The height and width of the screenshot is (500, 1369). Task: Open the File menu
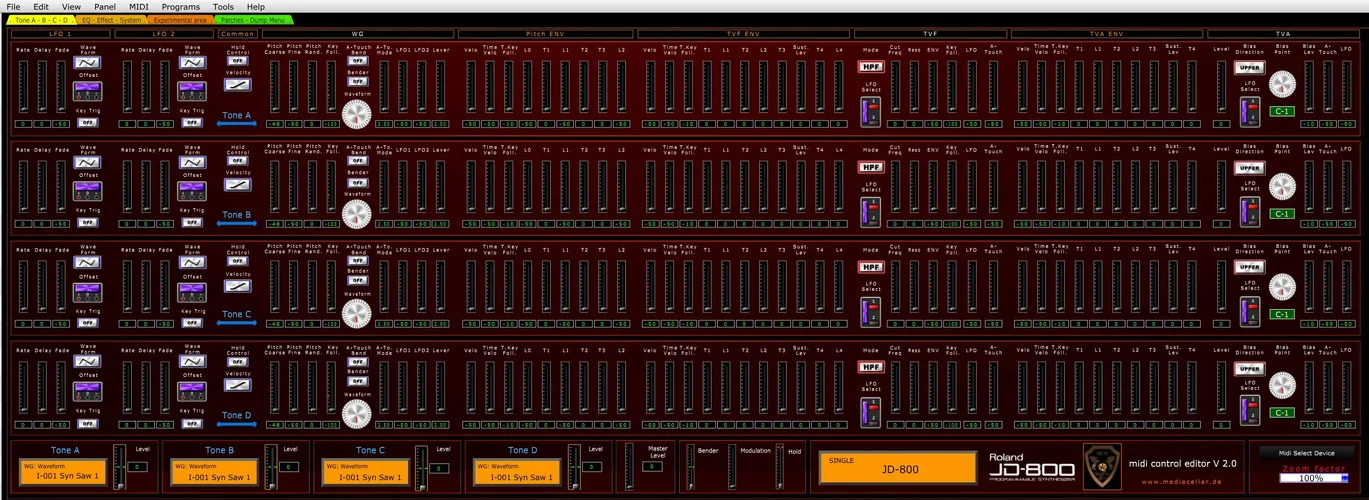(13, 6)
